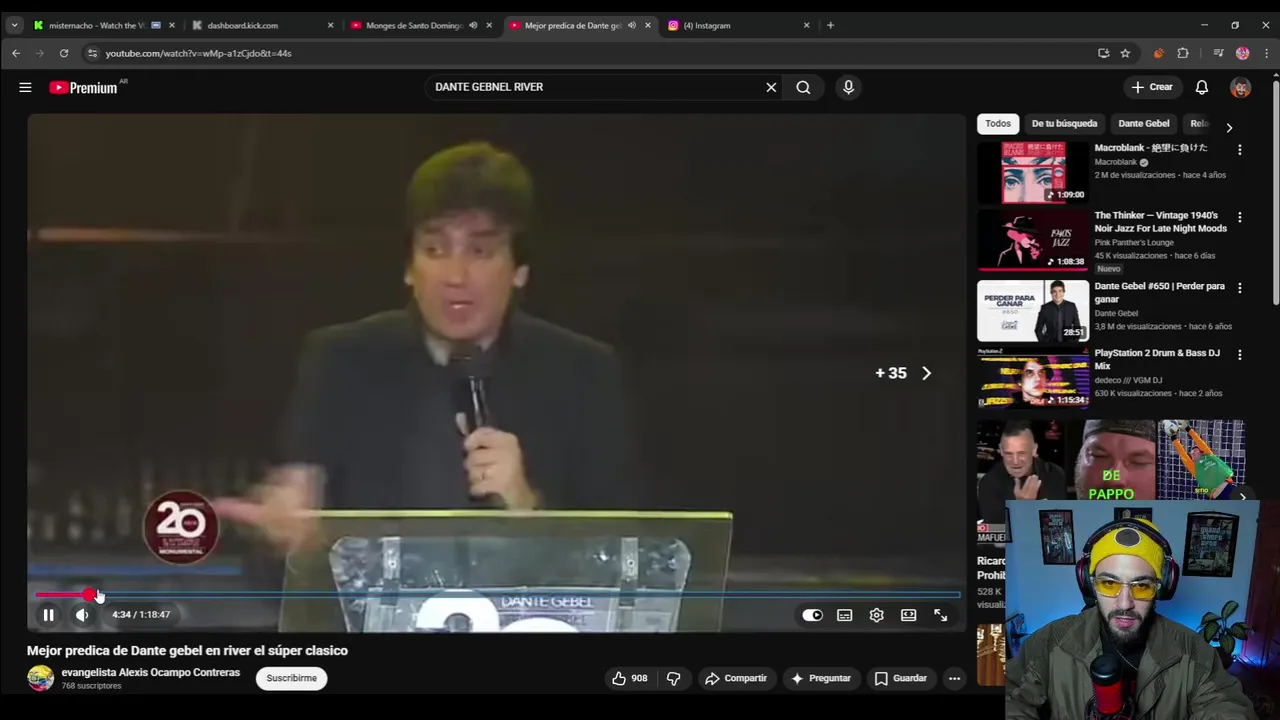Image resolution: width=1280 pixels, height=720 pixels.
Task: Open the Crear menu
Action: 1152,87
